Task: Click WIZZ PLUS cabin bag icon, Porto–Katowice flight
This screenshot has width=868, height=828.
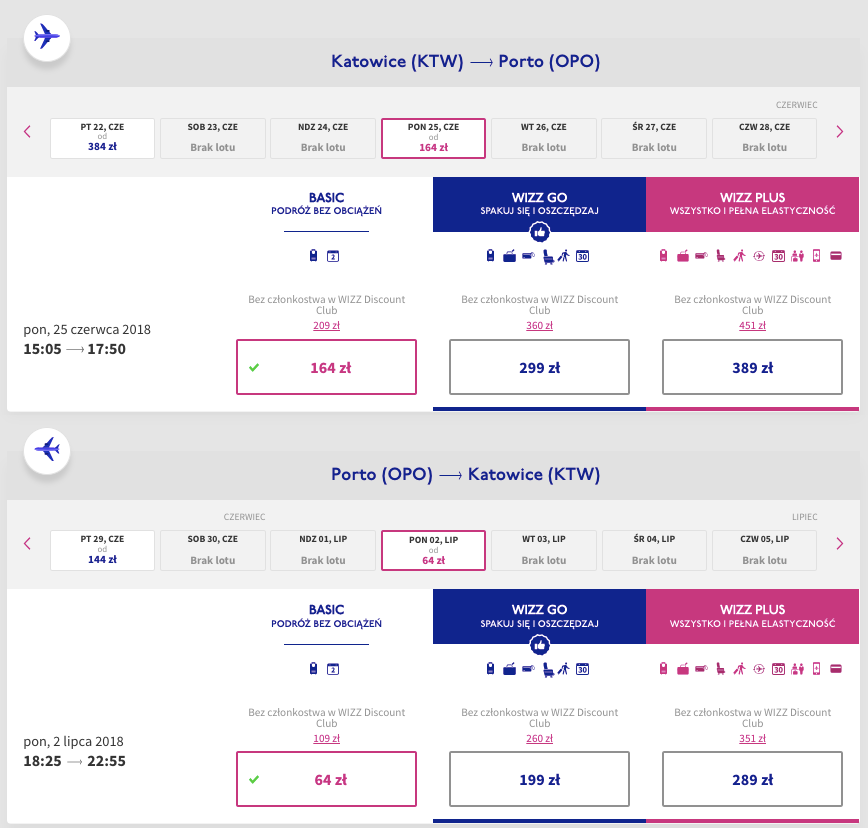Action: (x=663, y=669)
